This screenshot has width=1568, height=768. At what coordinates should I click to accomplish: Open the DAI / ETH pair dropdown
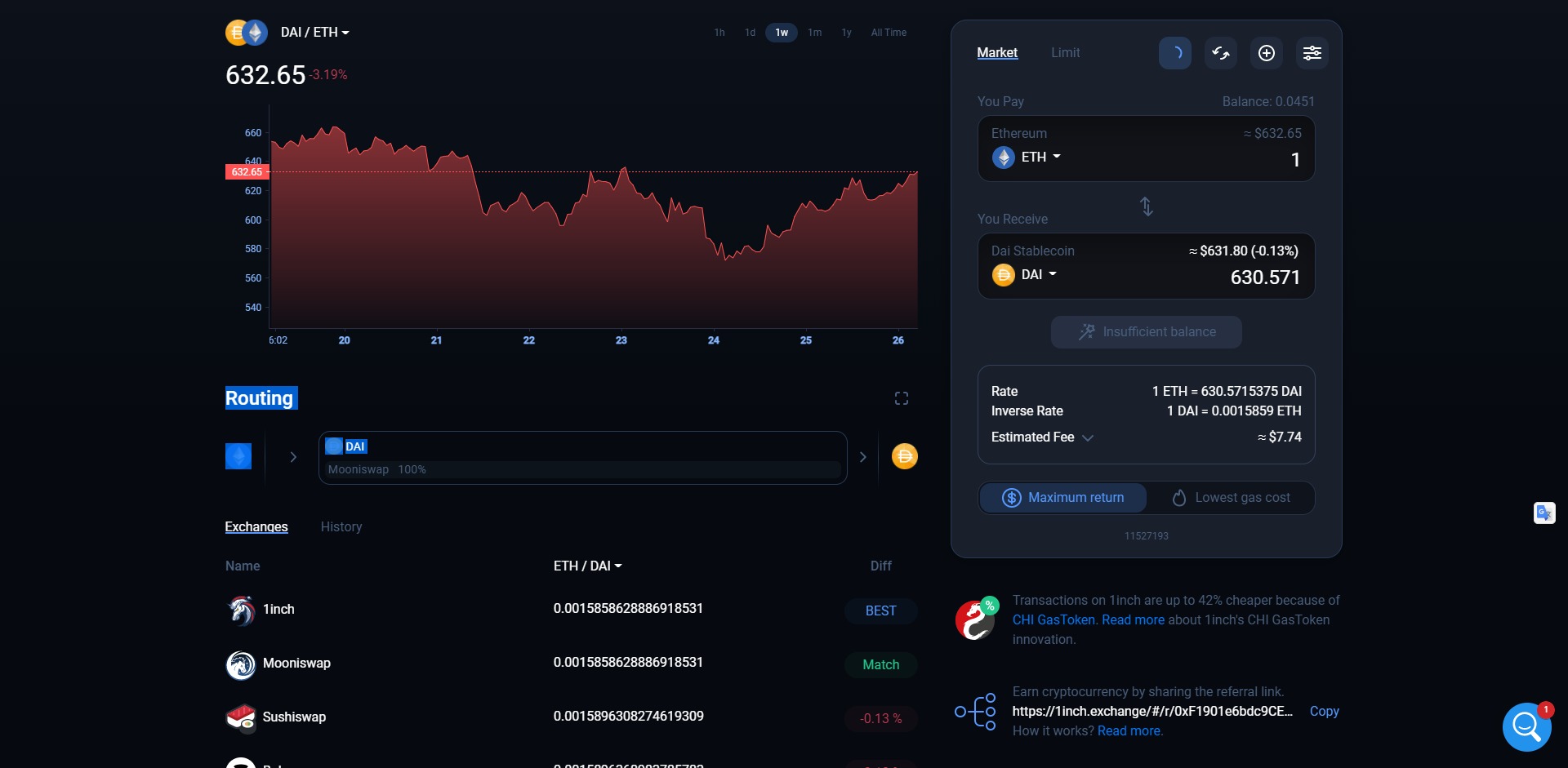click(315, 33)
